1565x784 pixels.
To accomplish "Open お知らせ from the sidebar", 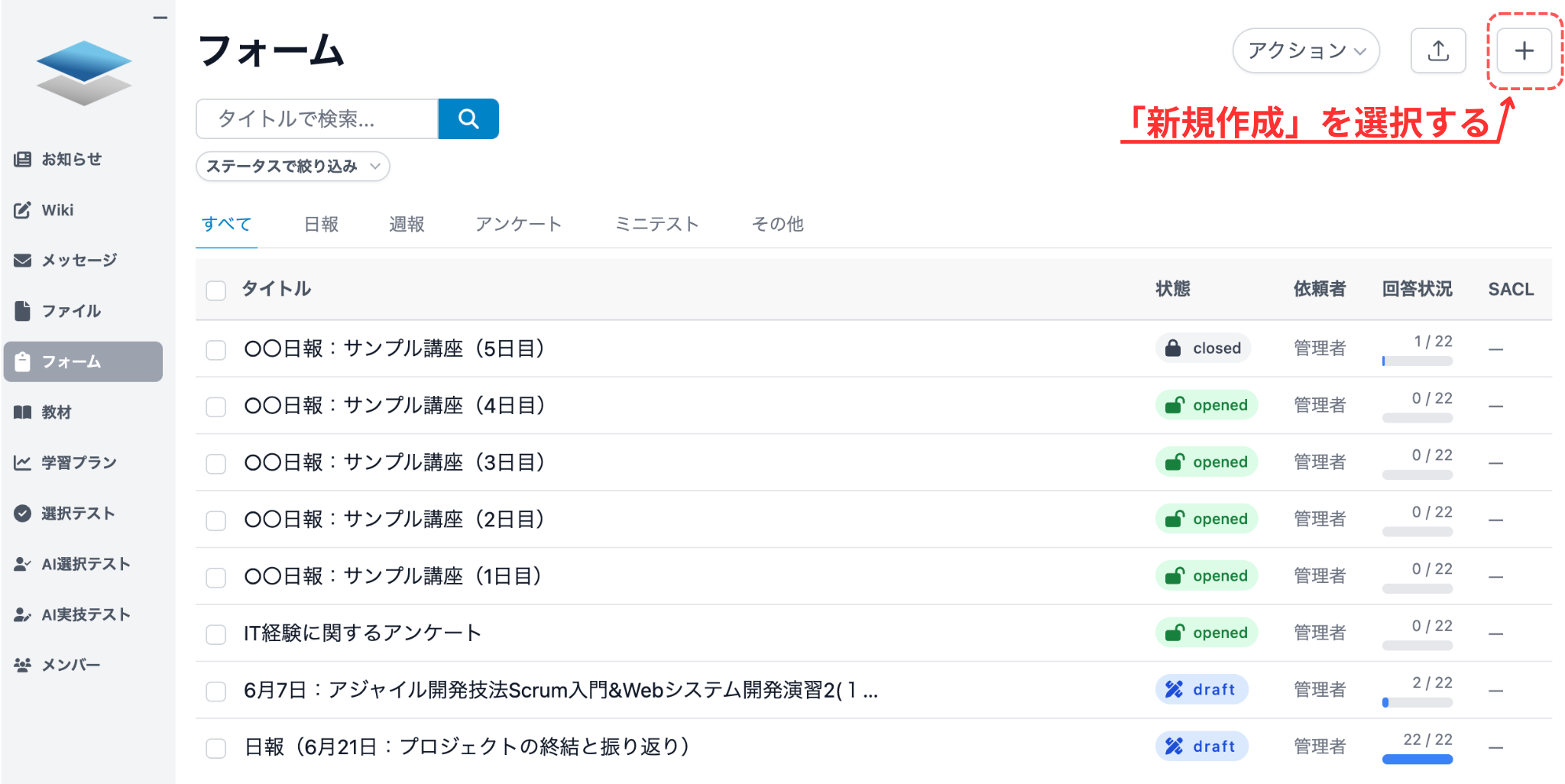I will click(70, 159).
